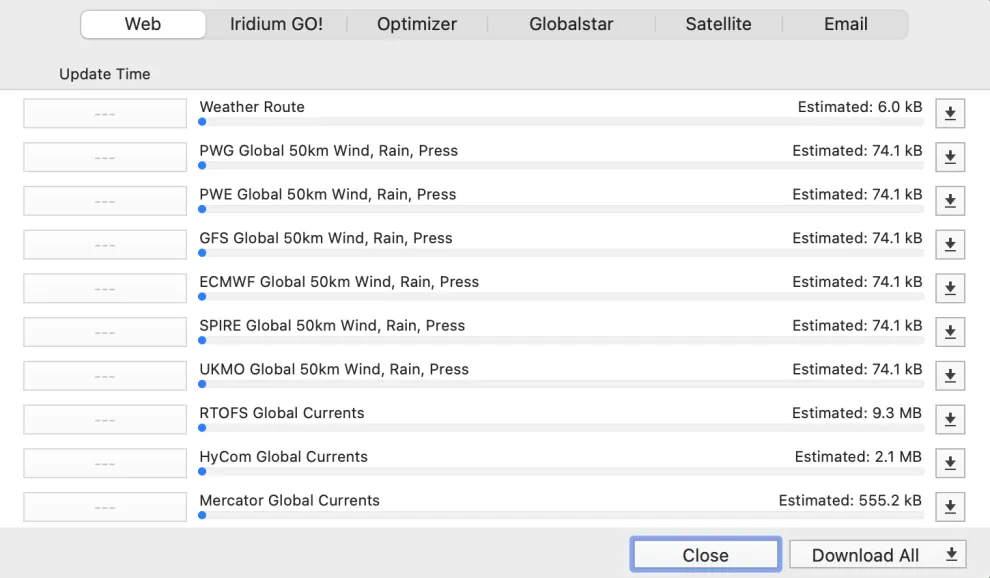This screenshot has height=578, width=990.
Task: Switch to the Iridium GO! tab
Action: [277, 24]
